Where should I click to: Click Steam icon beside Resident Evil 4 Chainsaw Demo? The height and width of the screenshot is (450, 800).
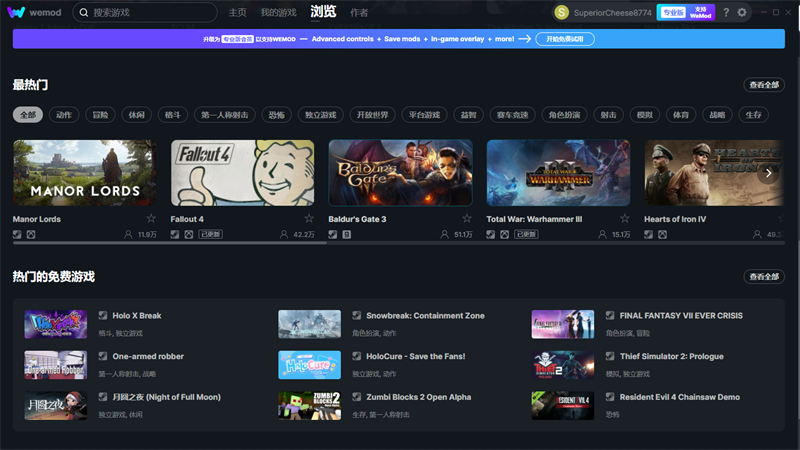point(610,397)
